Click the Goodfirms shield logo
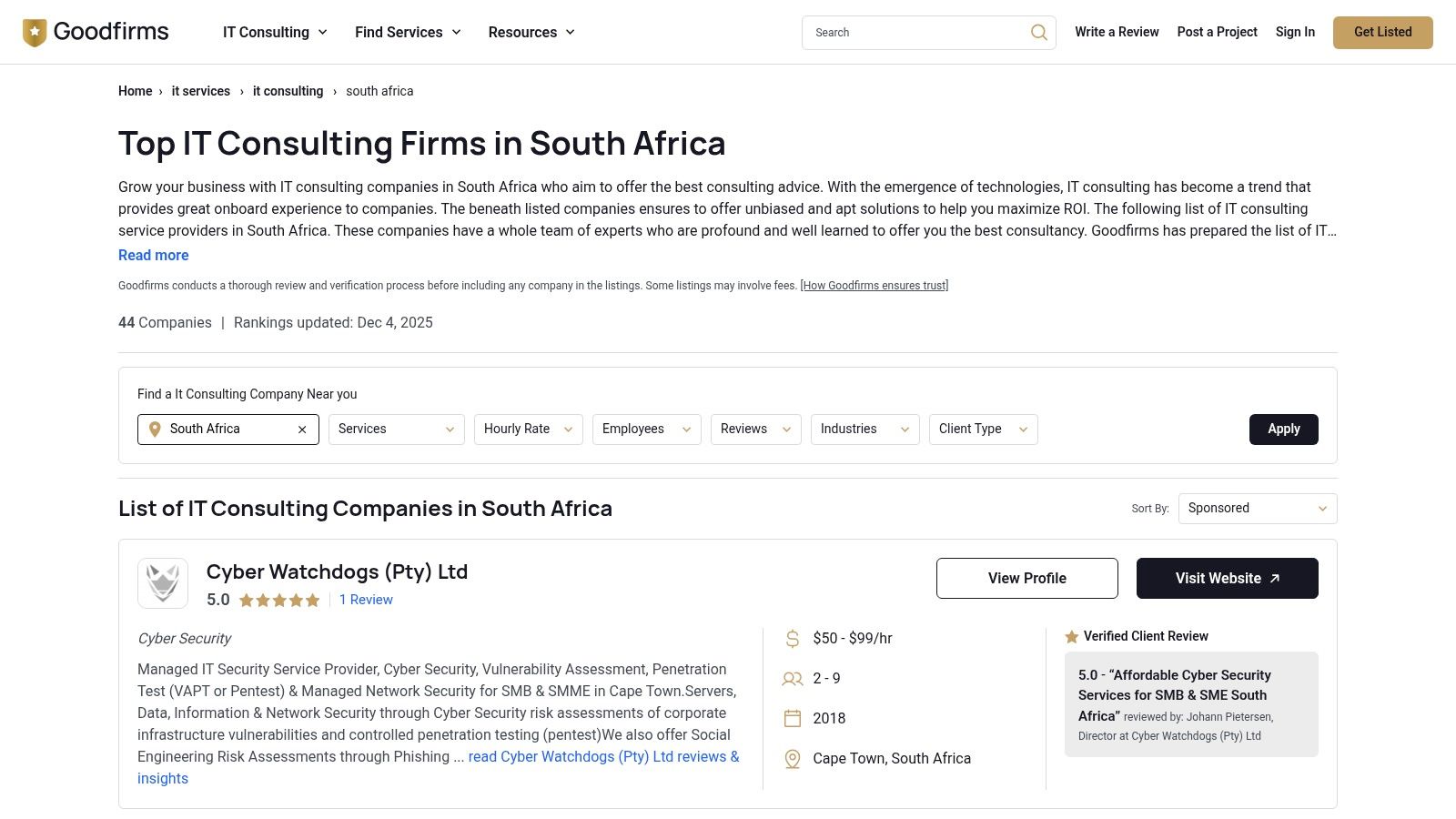 (x=35, y=33)
